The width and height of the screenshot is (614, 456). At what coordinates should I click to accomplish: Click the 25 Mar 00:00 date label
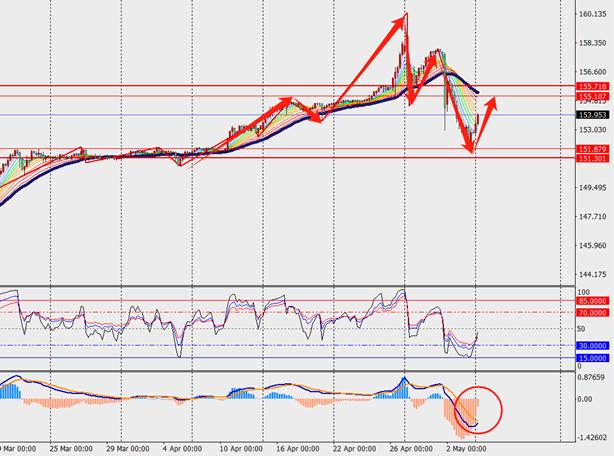tap(71, 449)
